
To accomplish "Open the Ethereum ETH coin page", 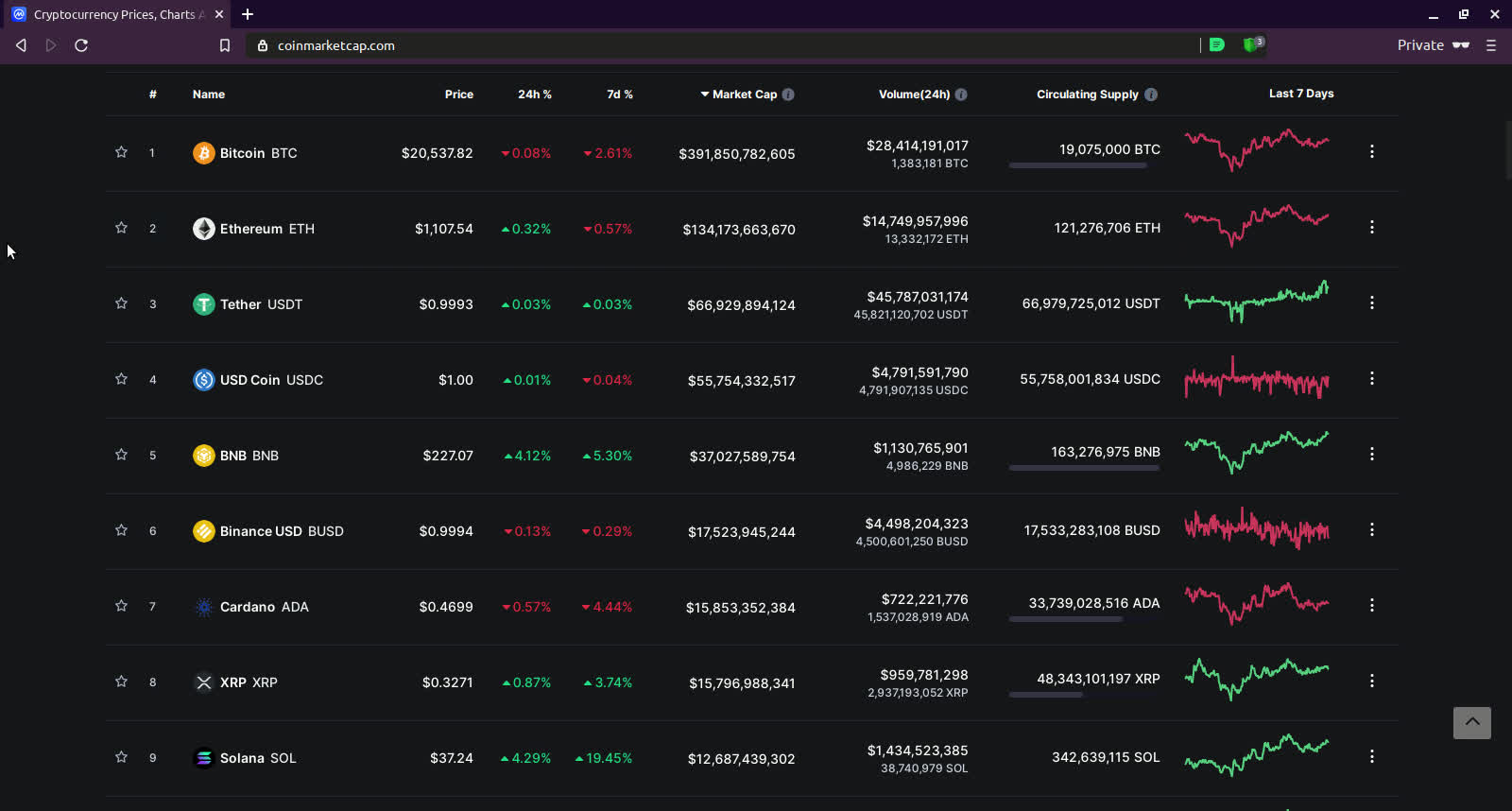I will pos(267,229).
